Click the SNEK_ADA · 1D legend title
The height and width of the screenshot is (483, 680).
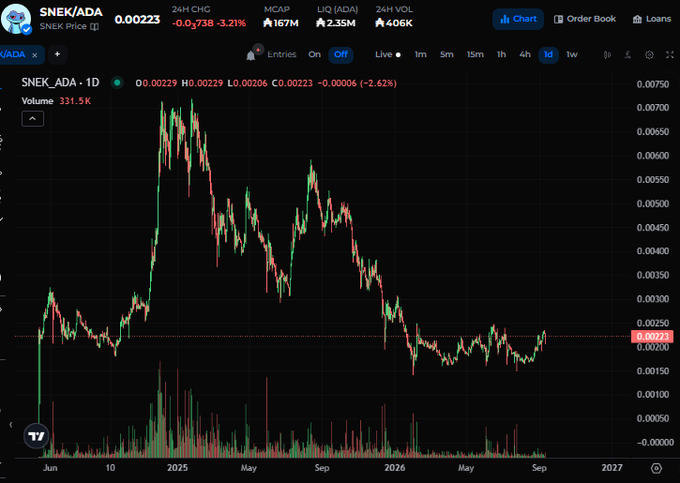click(x=60, y=82)
